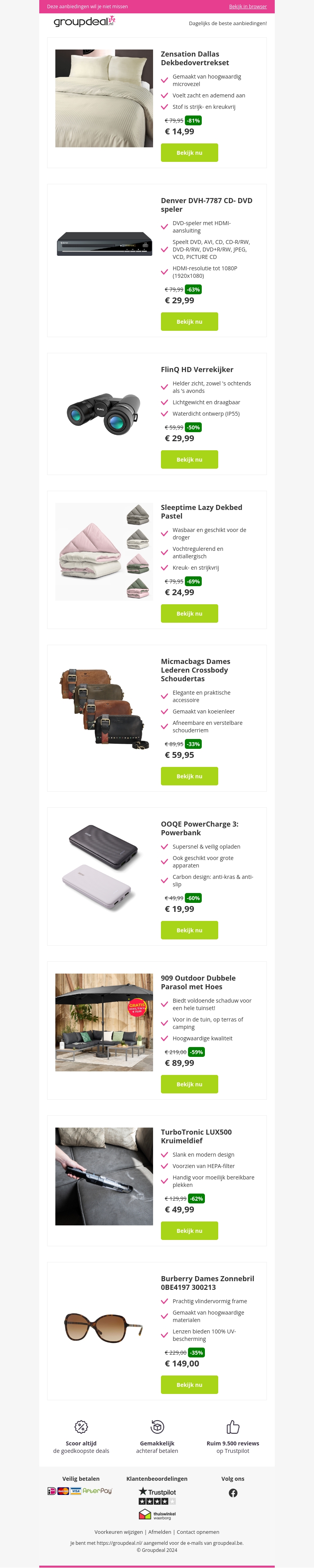Click the OOQE powerbank product image

pos(104,868)
